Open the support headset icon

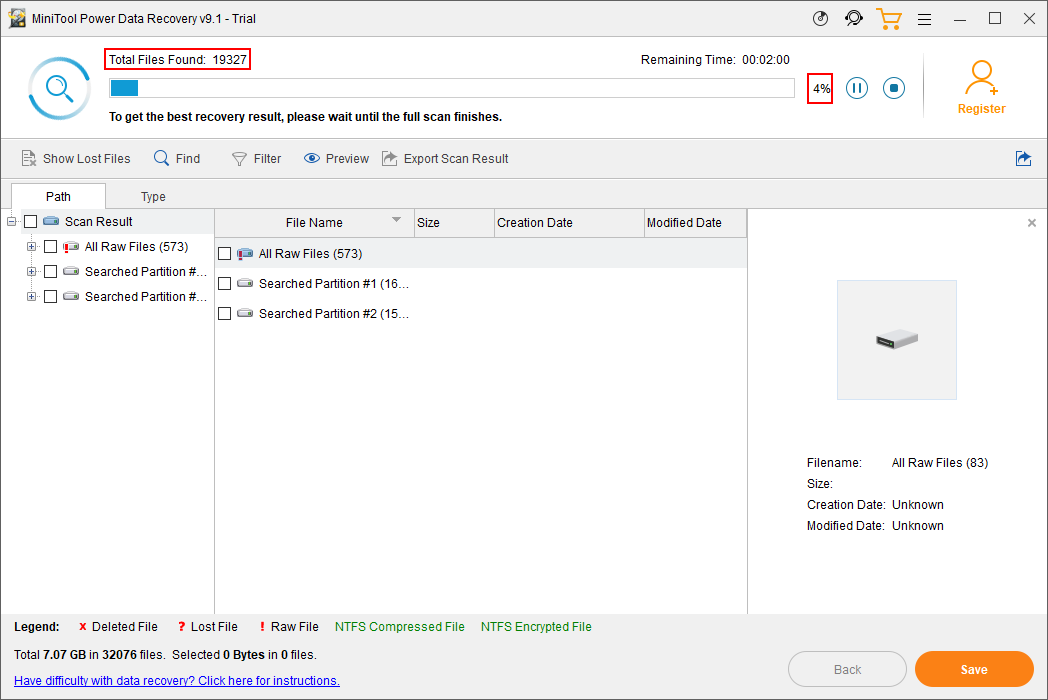(x=854, y=19)
